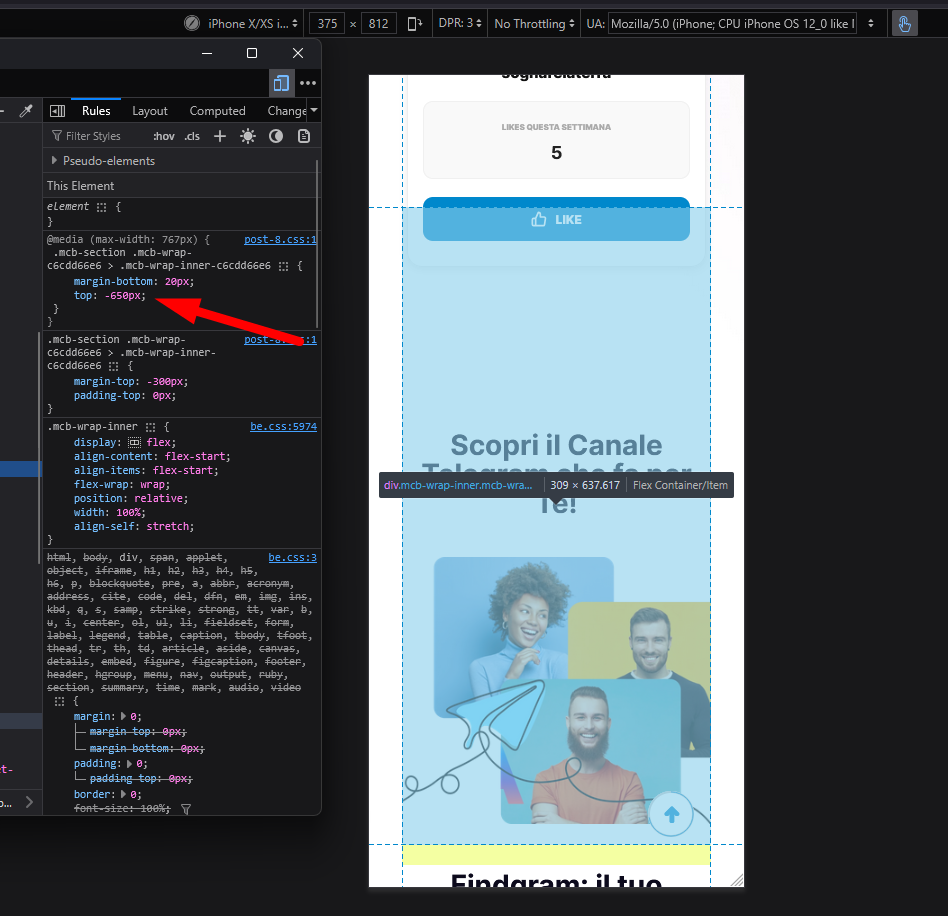Viewport: 948px width, 916px height.
Task: Toggle Responsive Design Mode icon in devtools
Action: coord(281,83)
